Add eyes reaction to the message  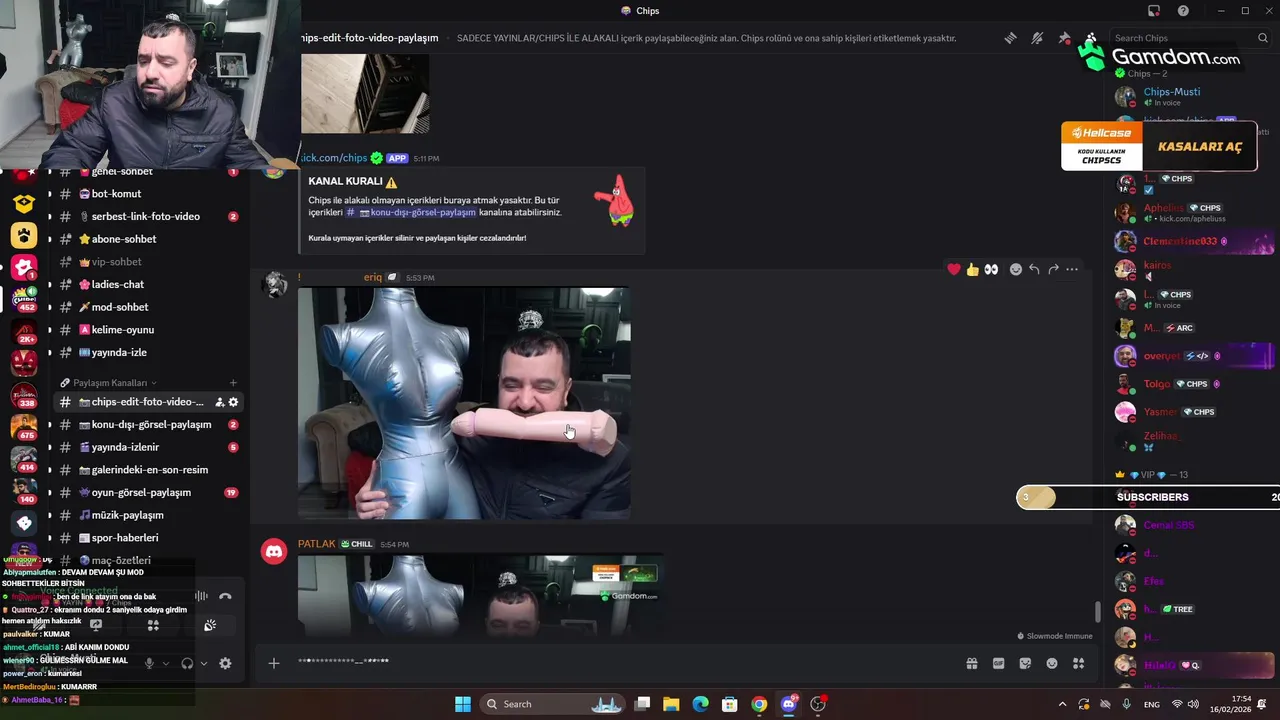(x=991, y=269)
